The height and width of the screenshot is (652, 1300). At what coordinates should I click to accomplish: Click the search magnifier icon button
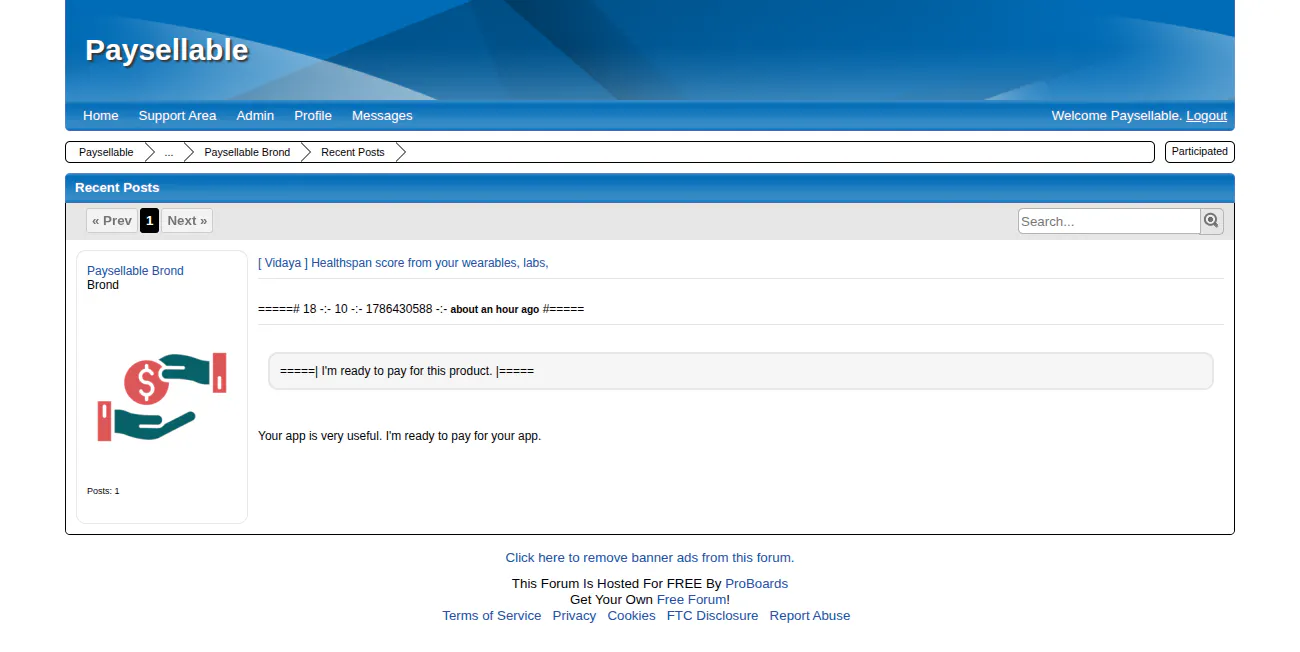click(x=1211, y=221)
